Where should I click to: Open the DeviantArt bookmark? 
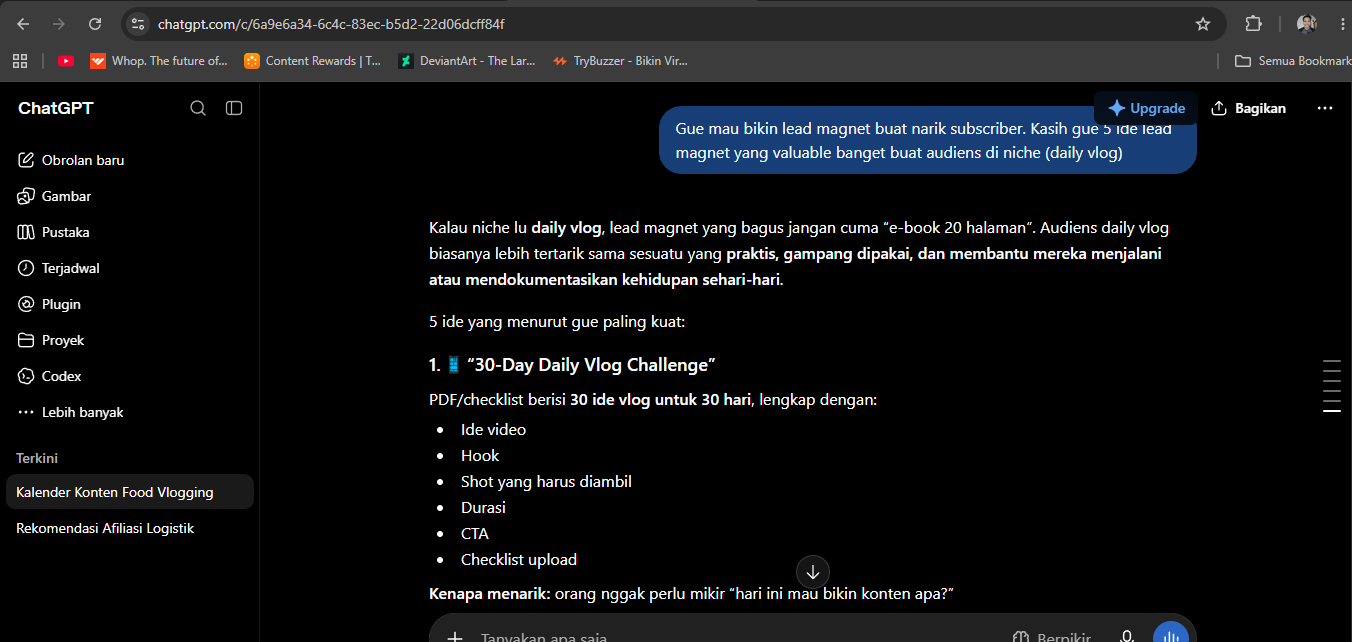(x=467, y=61)
